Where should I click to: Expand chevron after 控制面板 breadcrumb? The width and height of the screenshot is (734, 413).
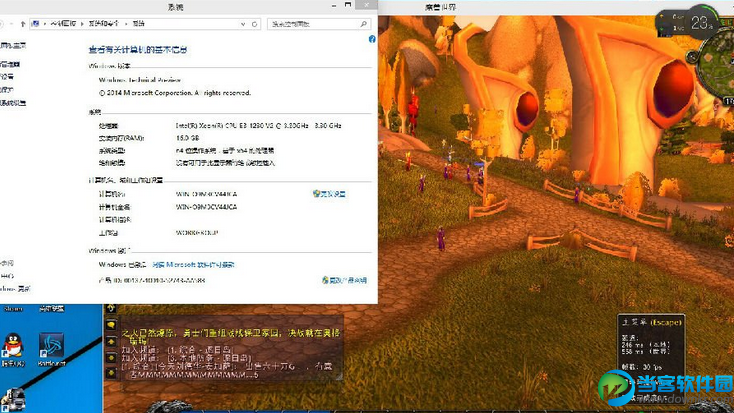point(82,23)
